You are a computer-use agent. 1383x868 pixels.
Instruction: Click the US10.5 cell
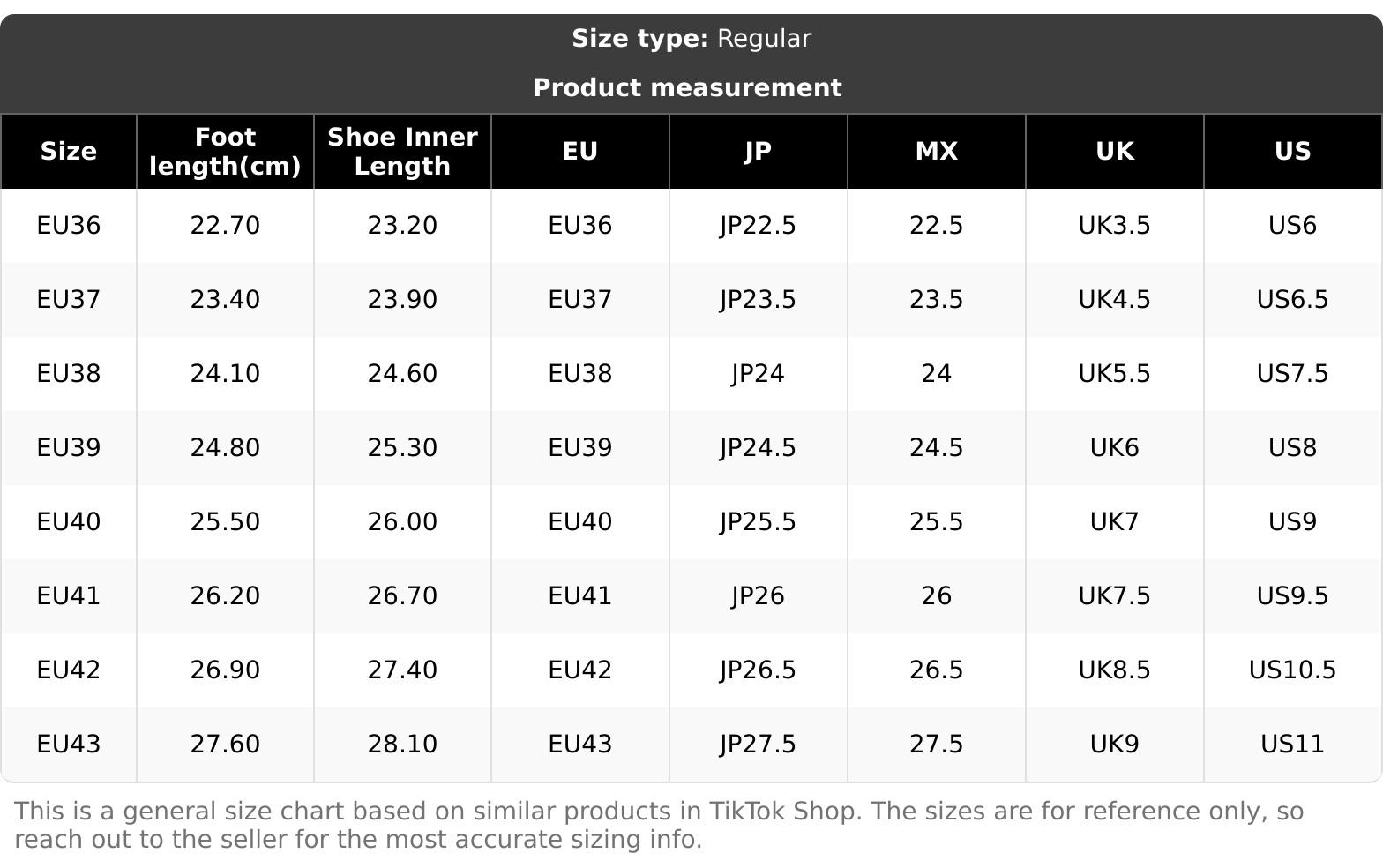click(1292, 670)
